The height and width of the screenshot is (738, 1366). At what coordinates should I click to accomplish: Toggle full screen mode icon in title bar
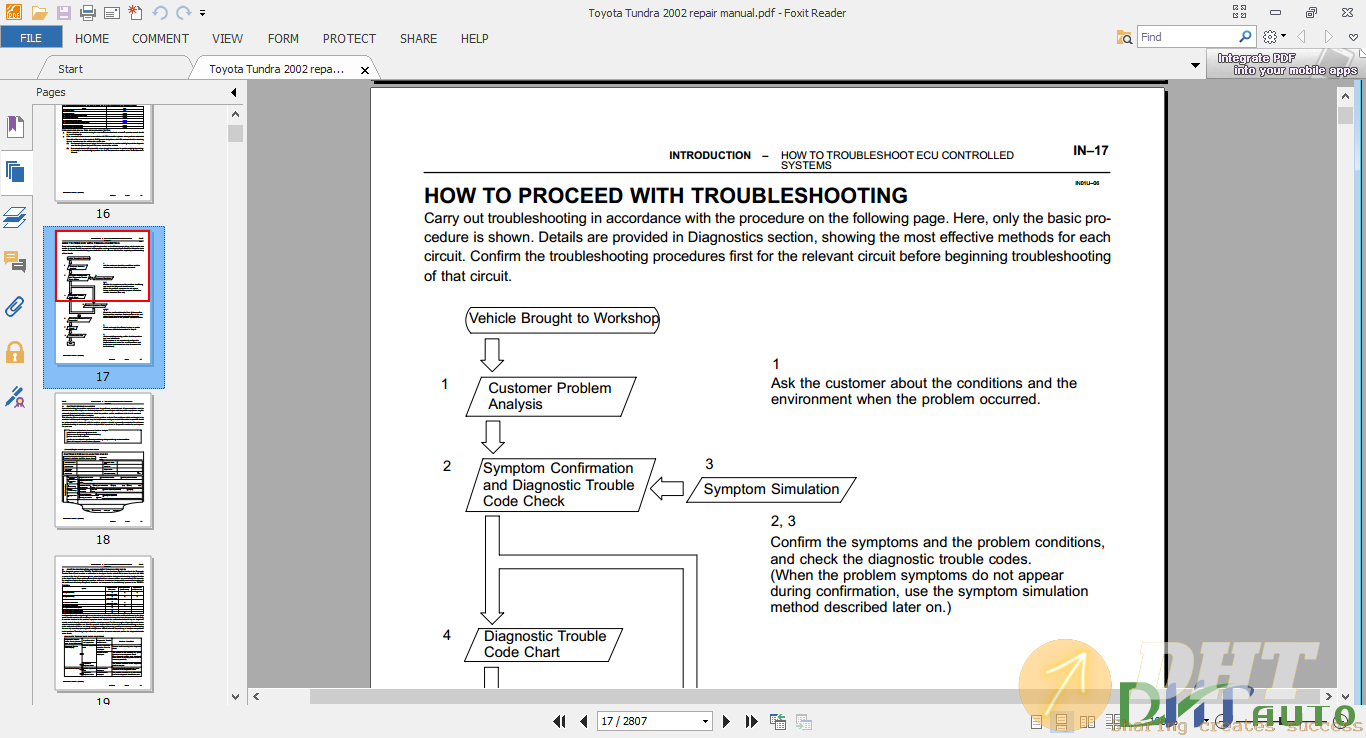(1240, 13)
